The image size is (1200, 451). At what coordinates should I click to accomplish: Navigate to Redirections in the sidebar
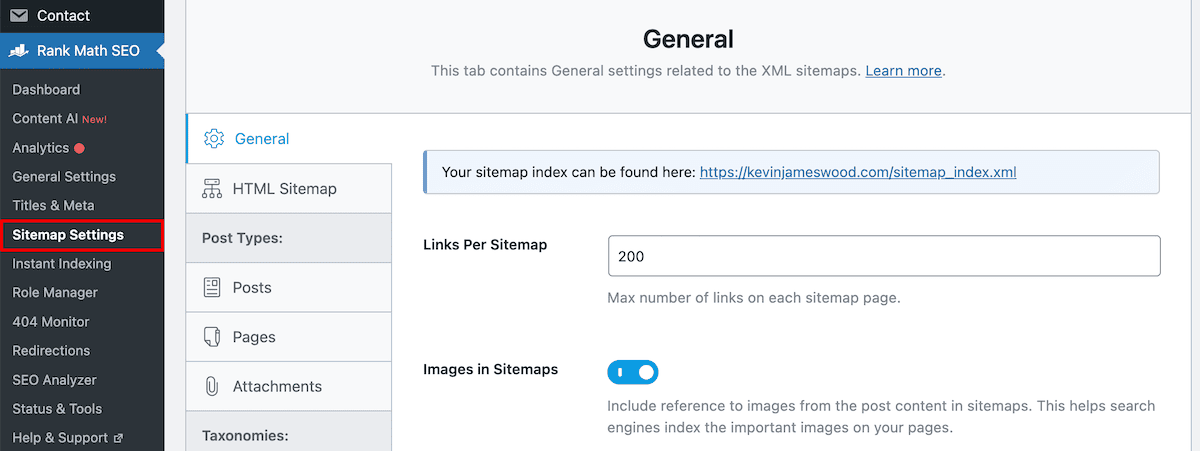51,351
